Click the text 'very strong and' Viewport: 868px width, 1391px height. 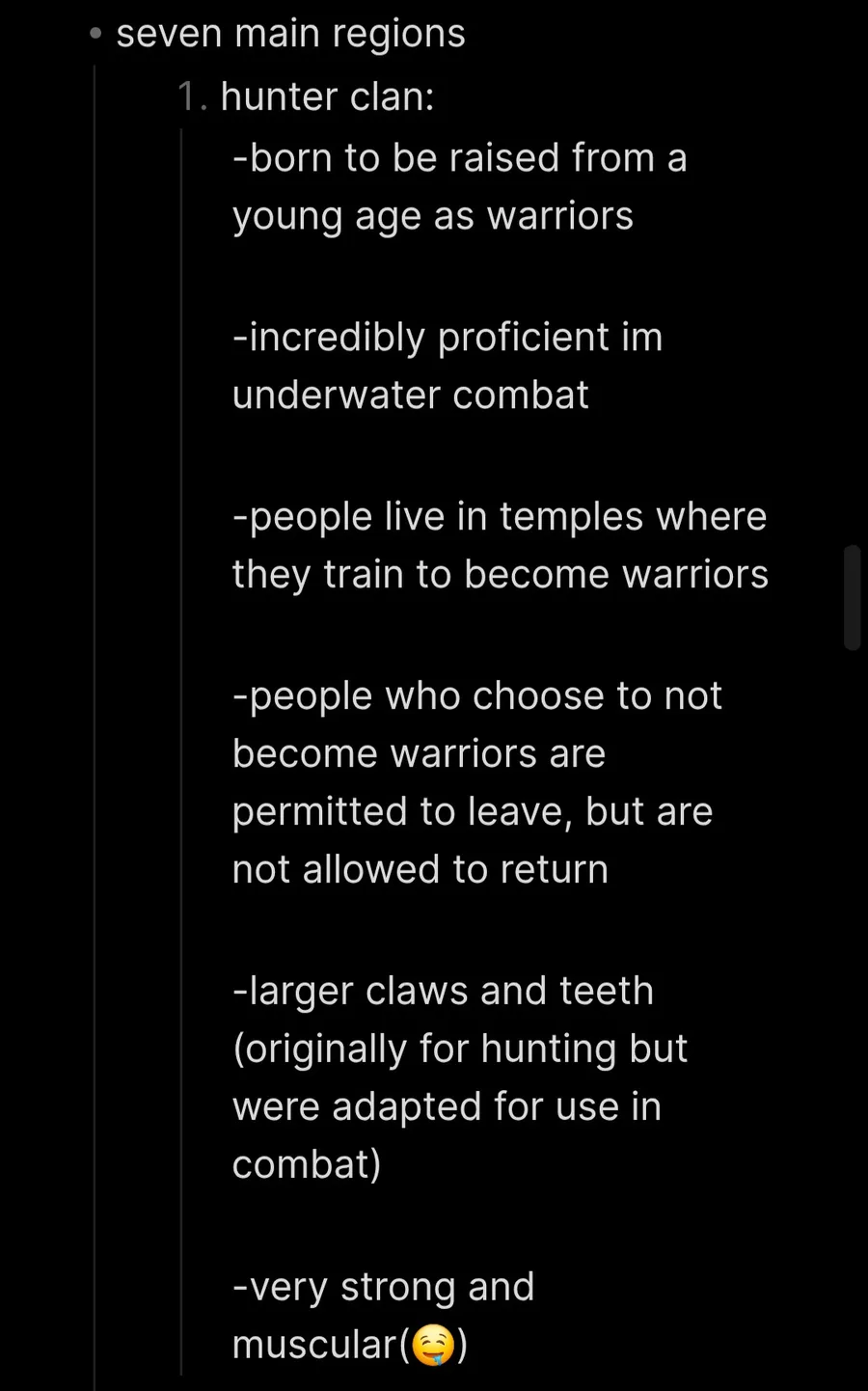(x=384, y=1287)
